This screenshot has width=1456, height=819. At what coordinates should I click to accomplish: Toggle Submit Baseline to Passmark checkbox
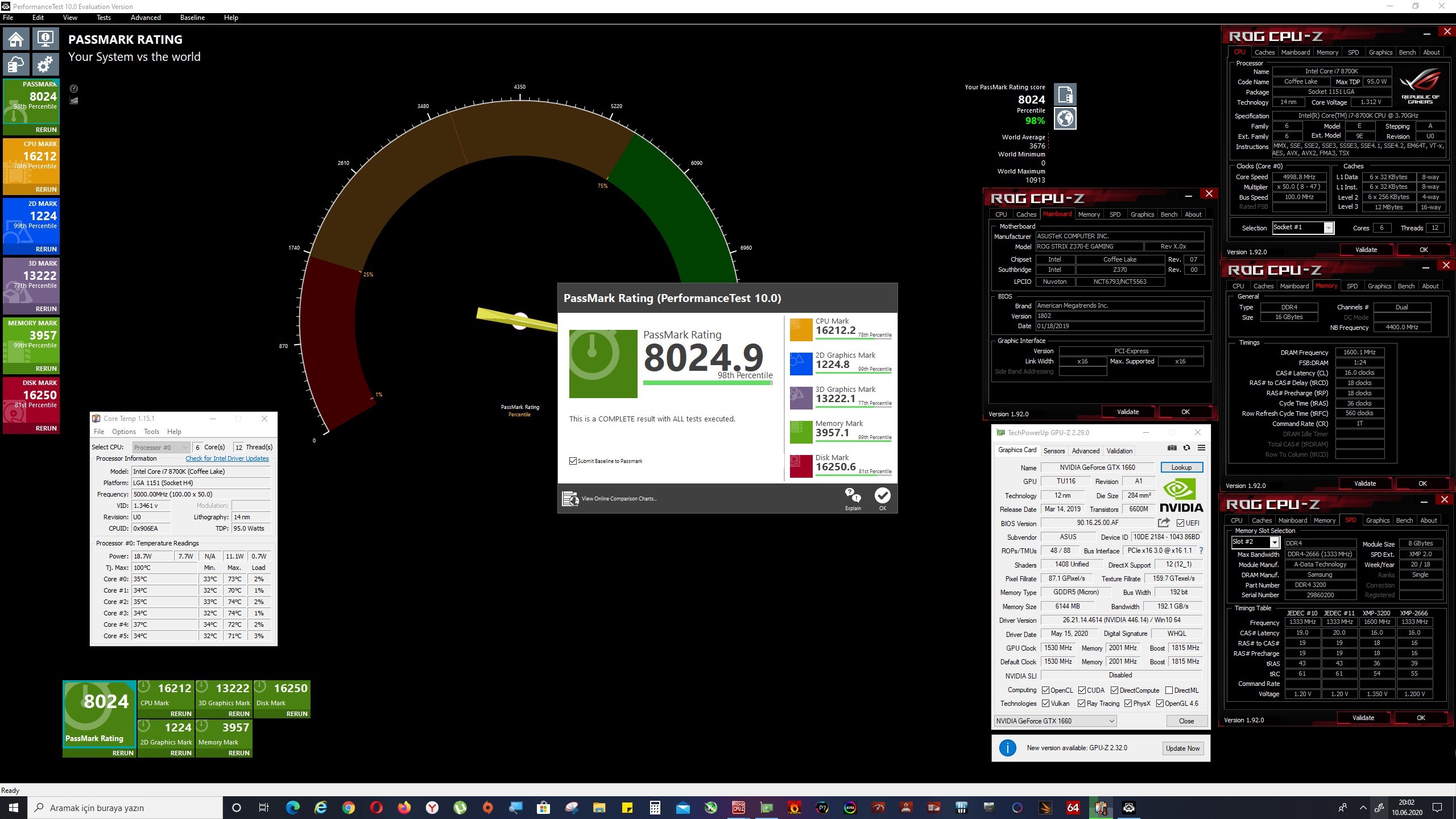click(x=573, y=461)
